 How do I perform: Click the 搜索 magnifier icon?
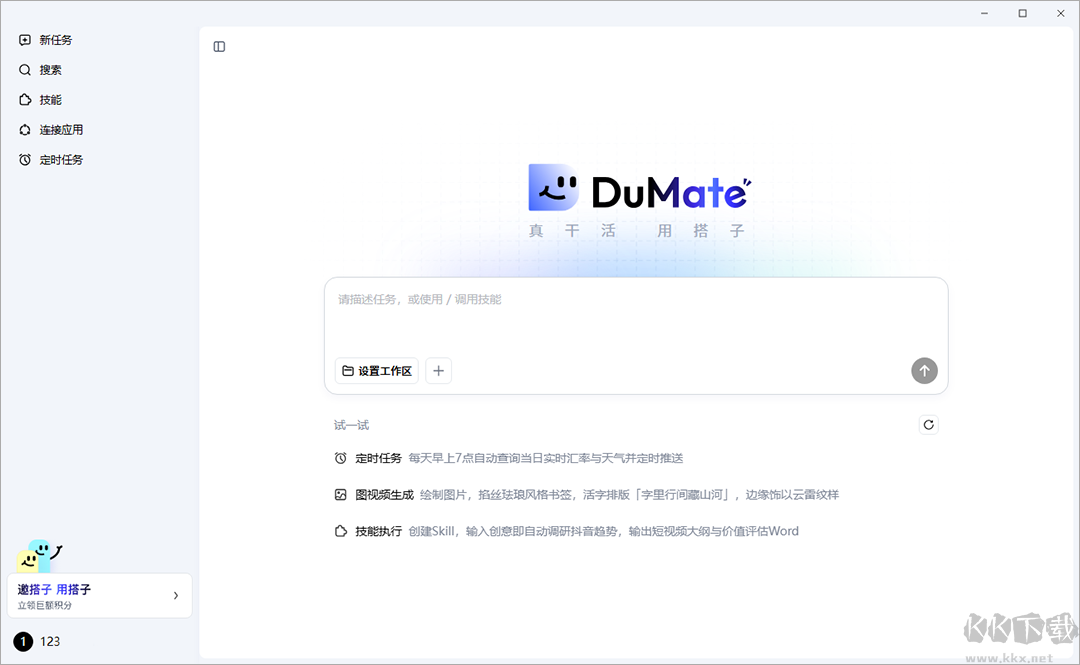click(25, 70)
